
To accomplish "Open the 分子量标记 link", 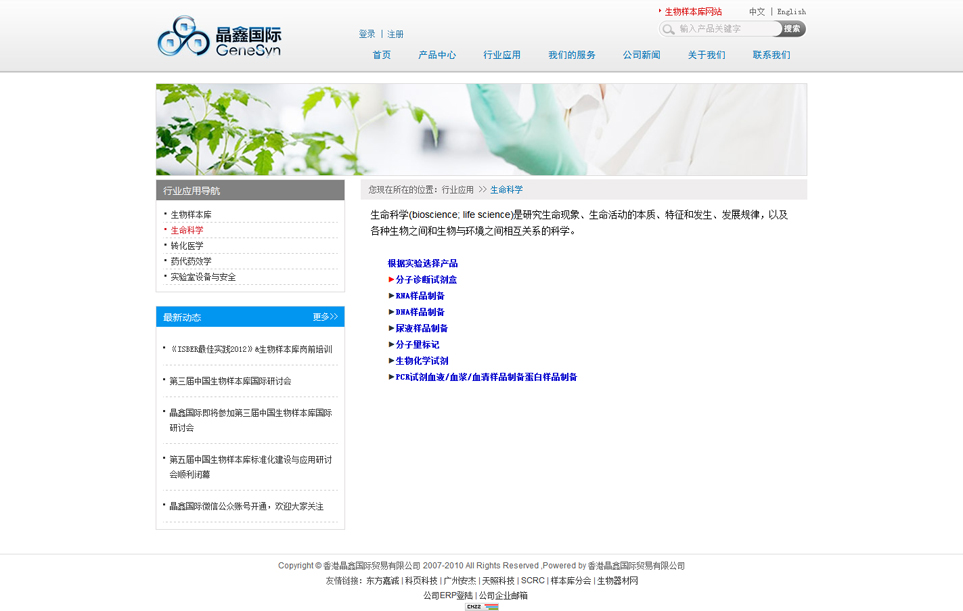I will (x=418, y=344).
